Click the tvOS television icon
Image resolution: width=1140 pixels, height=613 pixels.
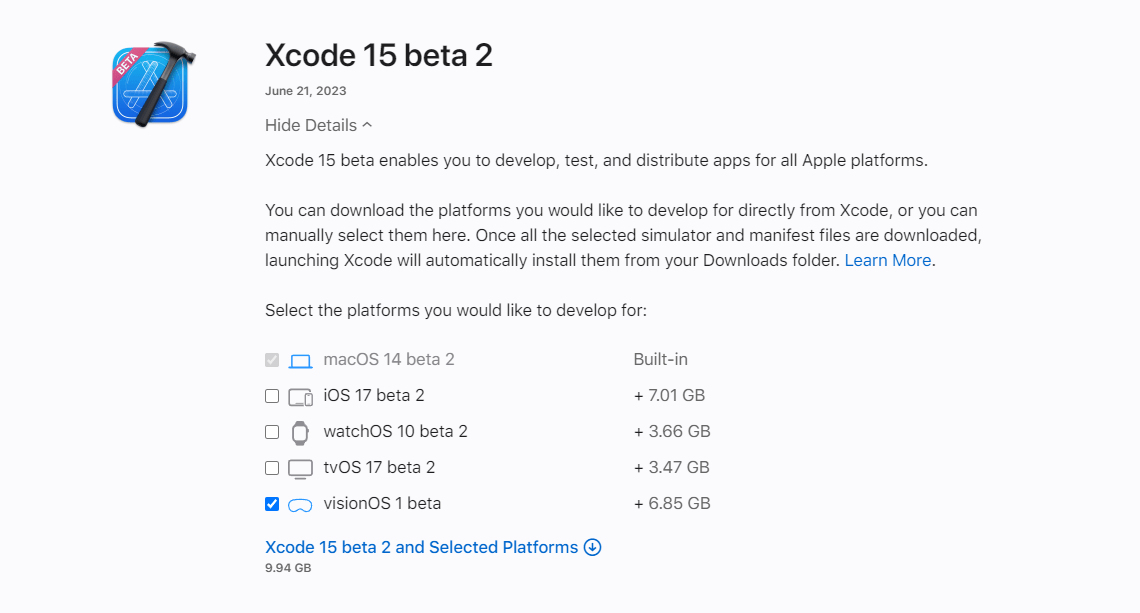[x=301, y=468]
